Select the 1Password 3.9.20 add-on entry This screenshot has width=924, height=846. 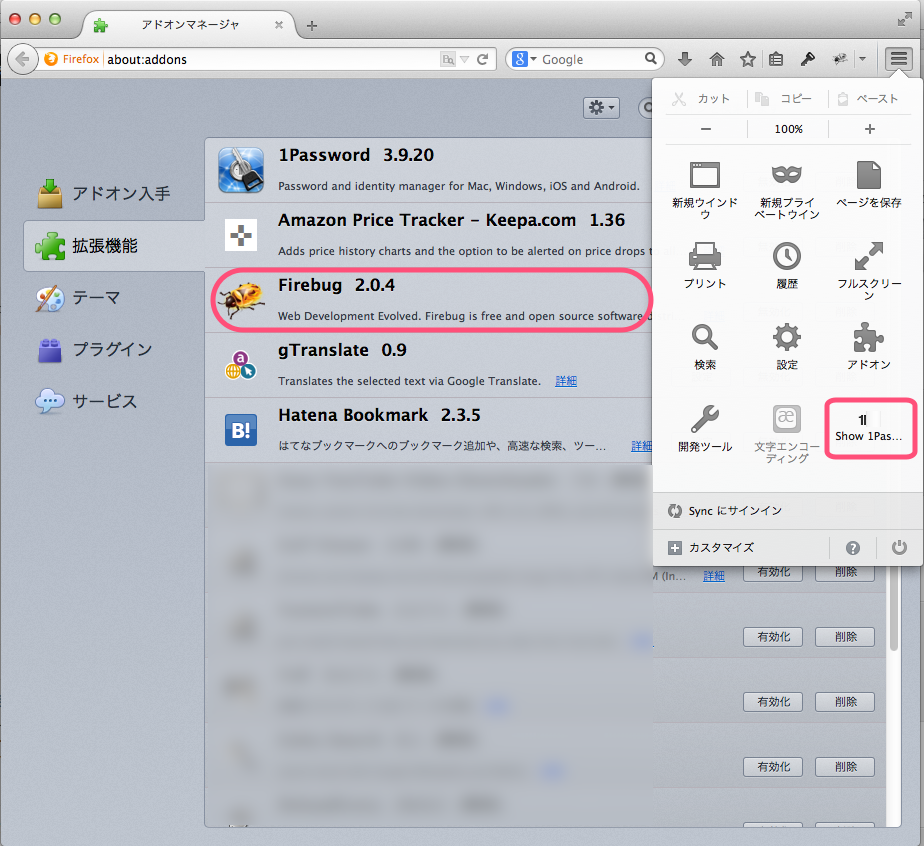tap(428, 170)
